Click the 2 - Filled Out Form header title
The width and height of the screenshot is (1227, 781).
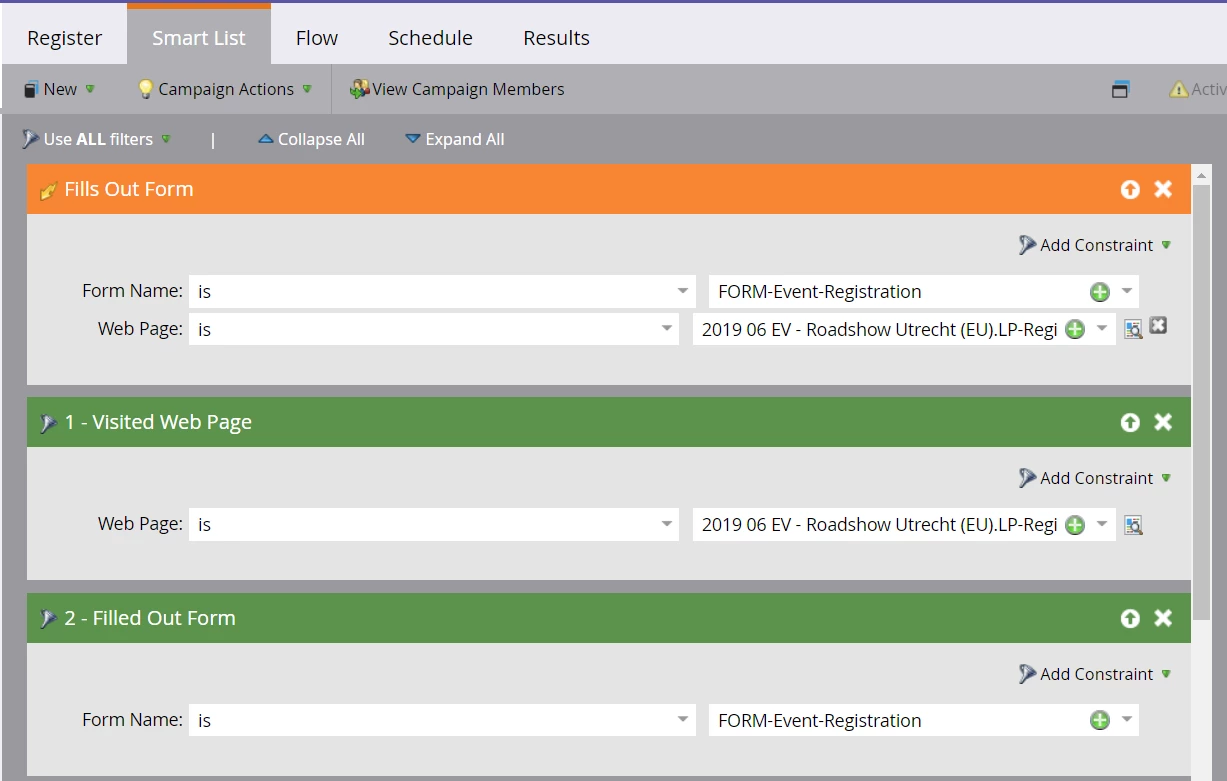(150, 618)
